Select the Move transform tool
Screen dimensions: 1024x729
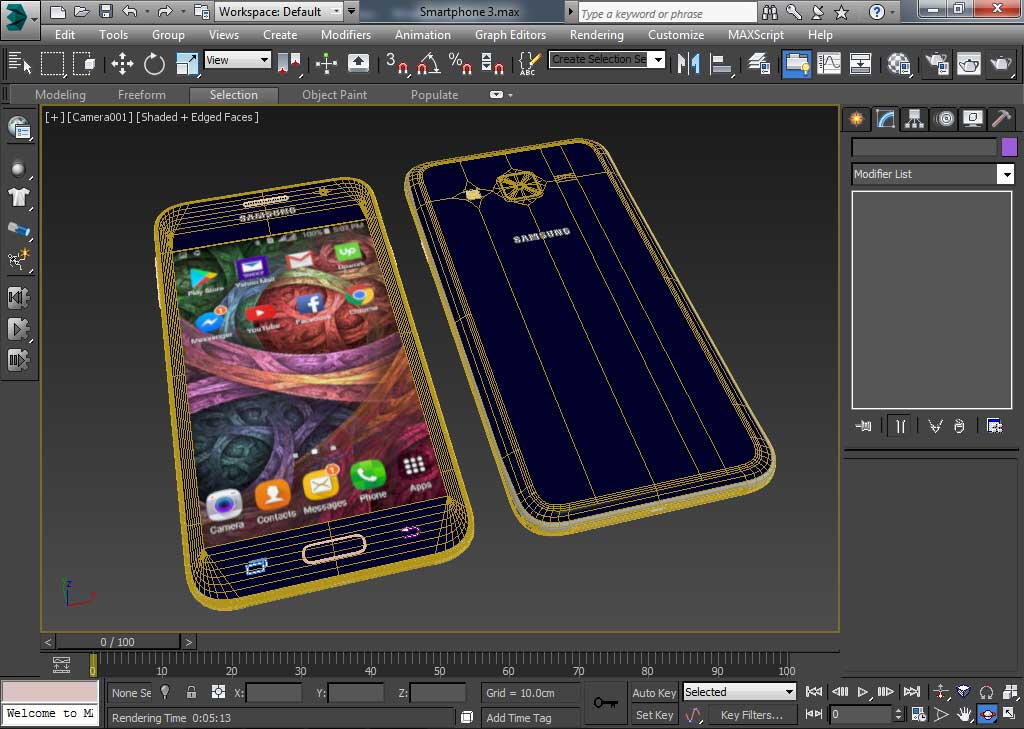coord(122,64)
